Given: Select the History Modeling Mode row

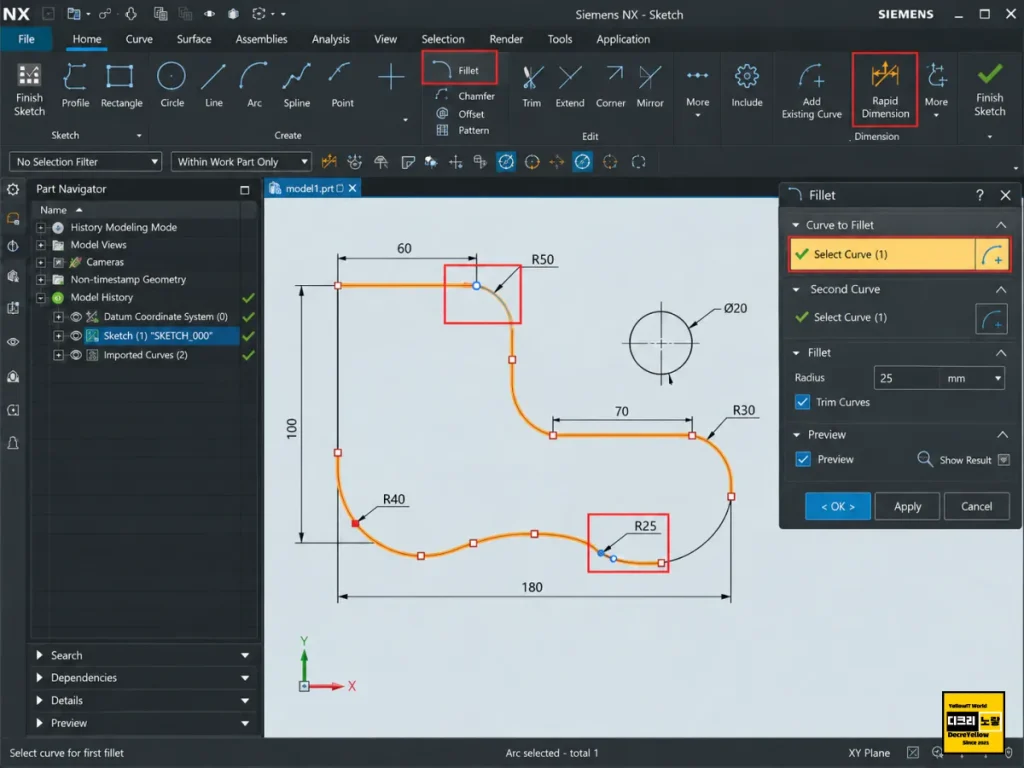Looking at the screenshot, I should point(123,227).
